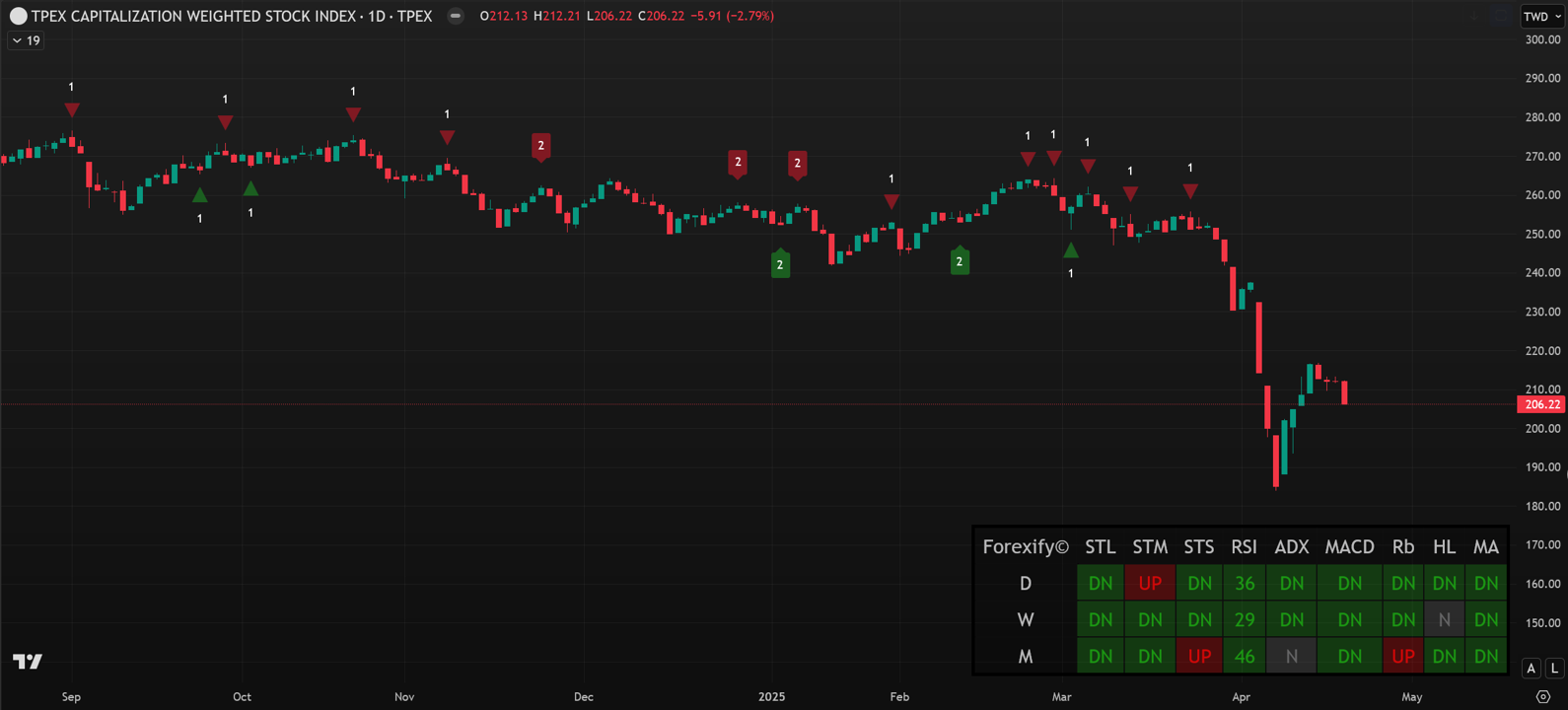Viewport: 1568px width, 710px height.
Task: Click the market status dash icon
Action: tap(455, 16)
